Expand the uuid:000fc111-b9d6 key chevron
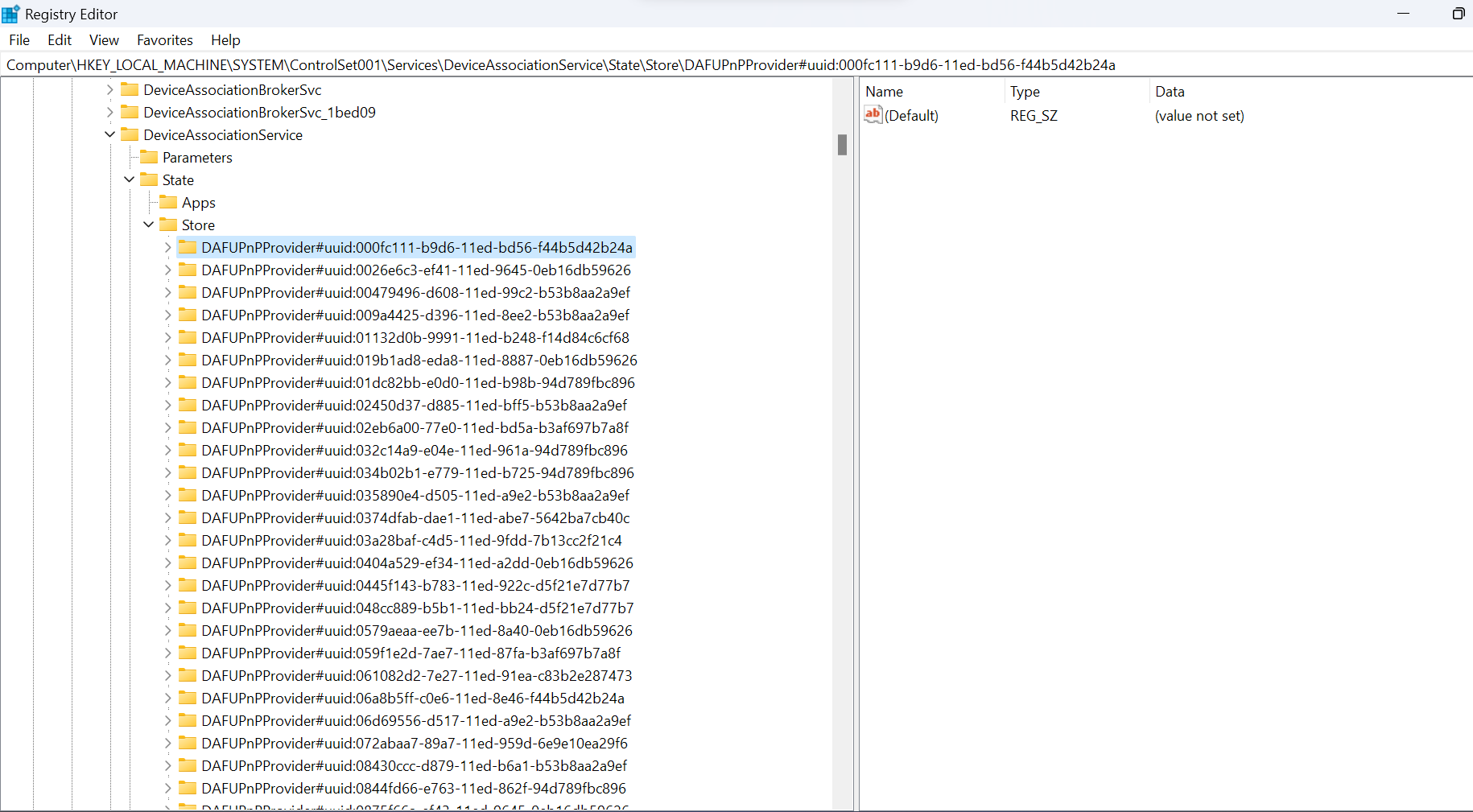 167,248
